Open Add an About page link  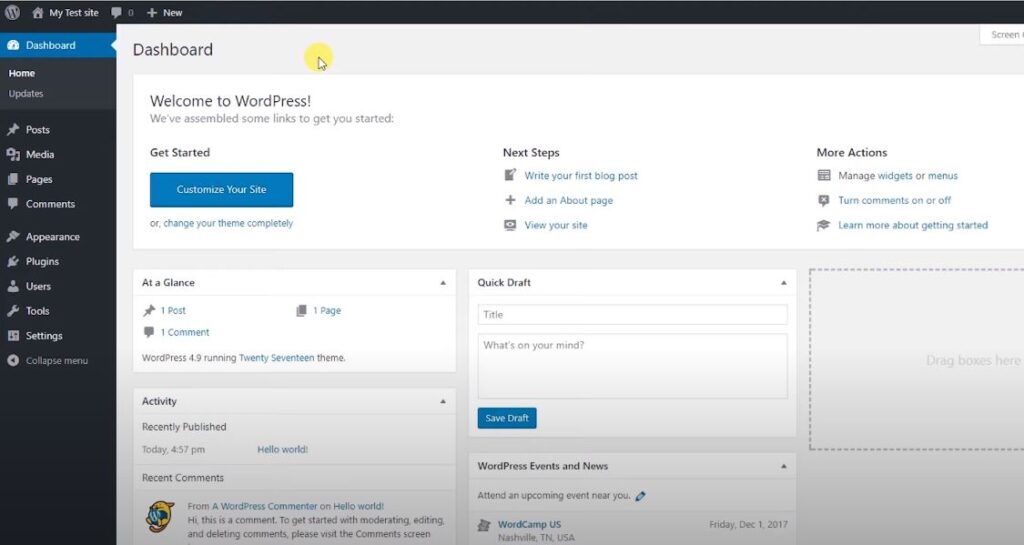[x=569, y=200]
